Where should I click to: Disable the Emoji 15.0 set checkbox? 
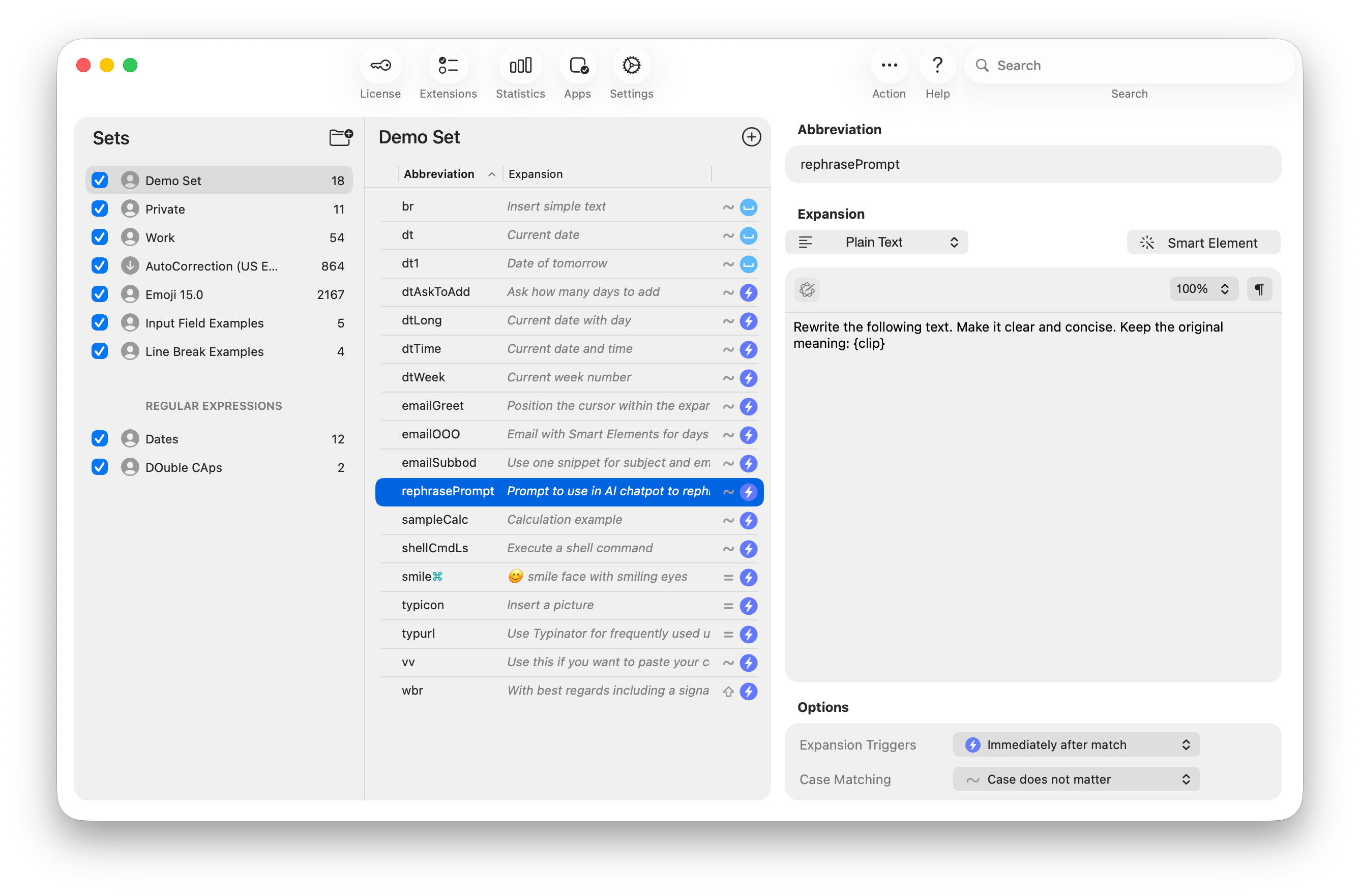[100, 294]
